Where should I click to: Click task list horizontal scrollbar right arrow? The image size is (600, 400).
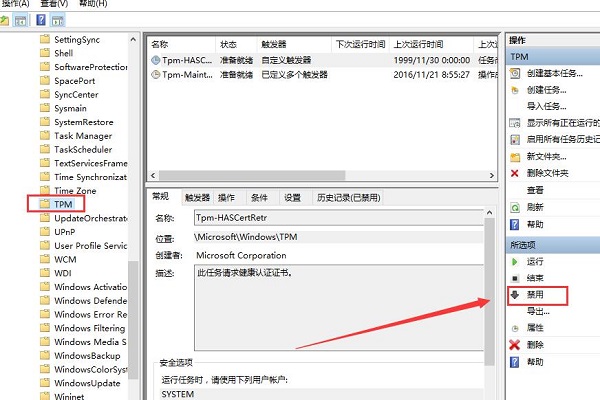tap(492, 175)
